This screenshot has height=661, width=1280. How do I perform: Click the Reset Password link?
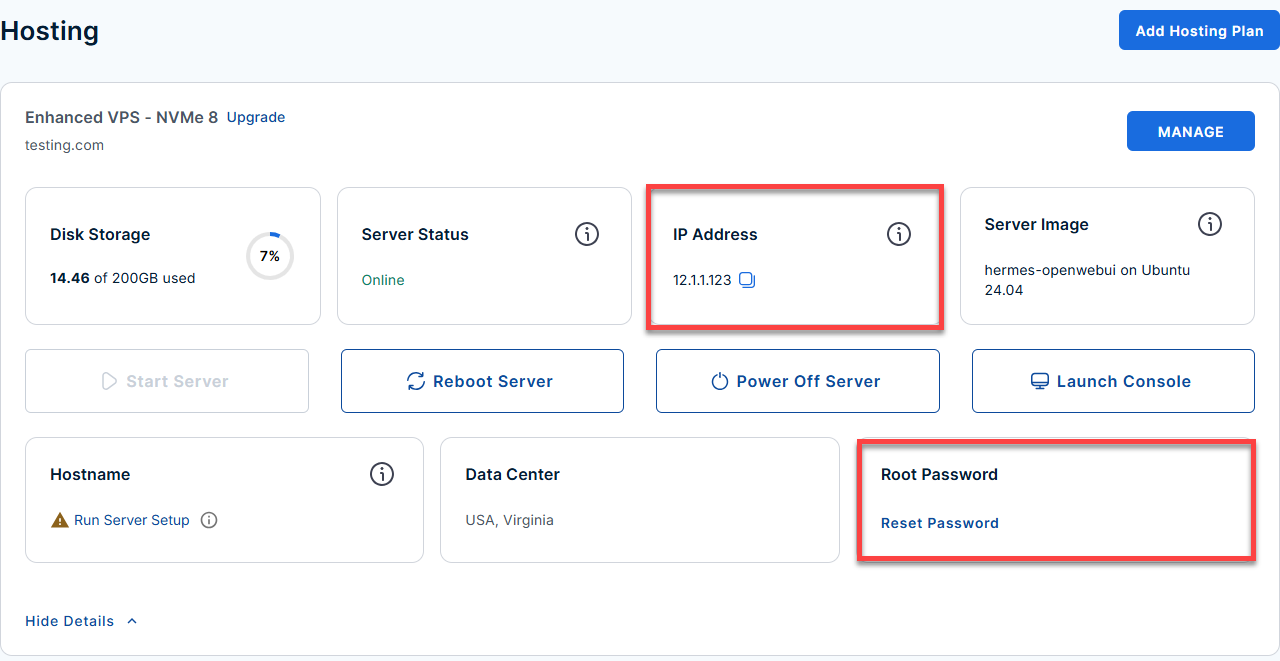[940, 523]
